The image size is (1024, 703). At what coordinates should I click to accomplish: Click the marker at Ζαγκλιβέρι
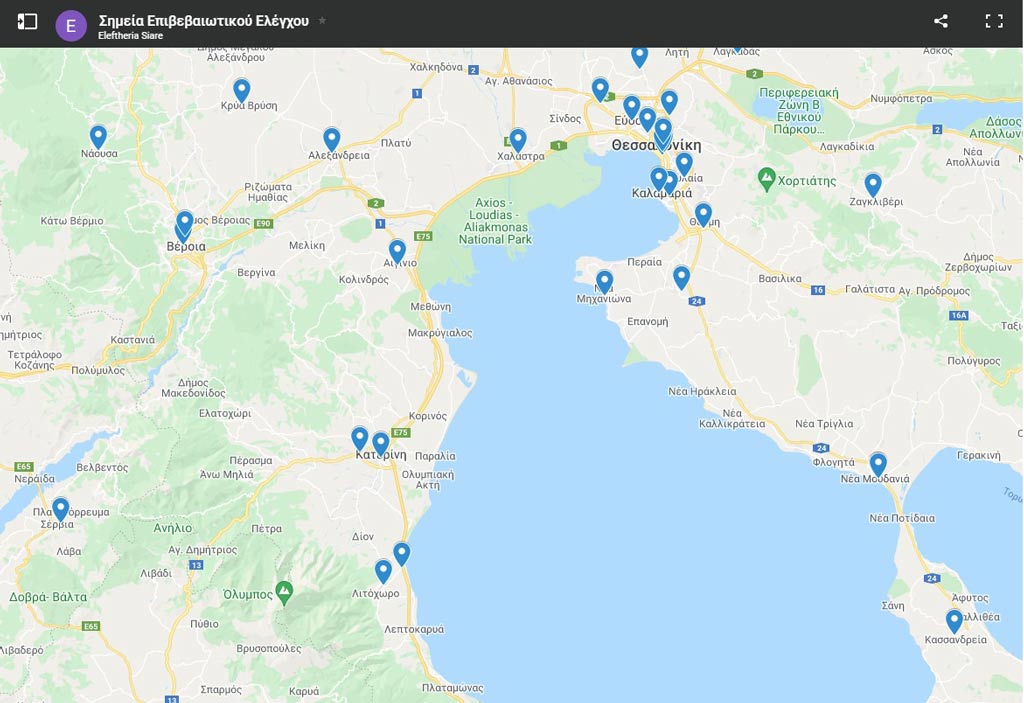pyautogui.click(x=873, y=184)
